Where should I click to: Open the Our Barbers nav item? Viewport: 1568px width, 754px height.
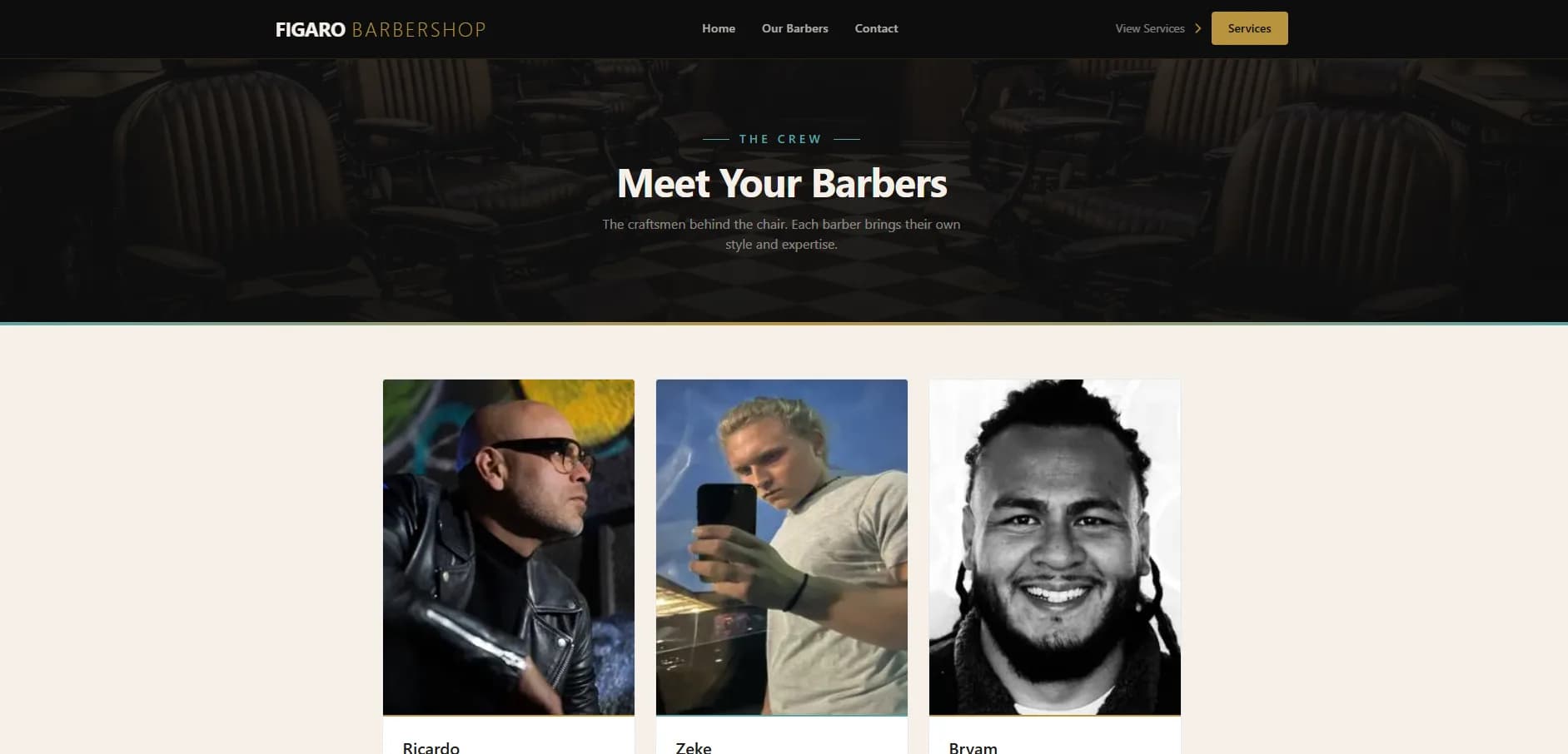(x=794, y=28)
